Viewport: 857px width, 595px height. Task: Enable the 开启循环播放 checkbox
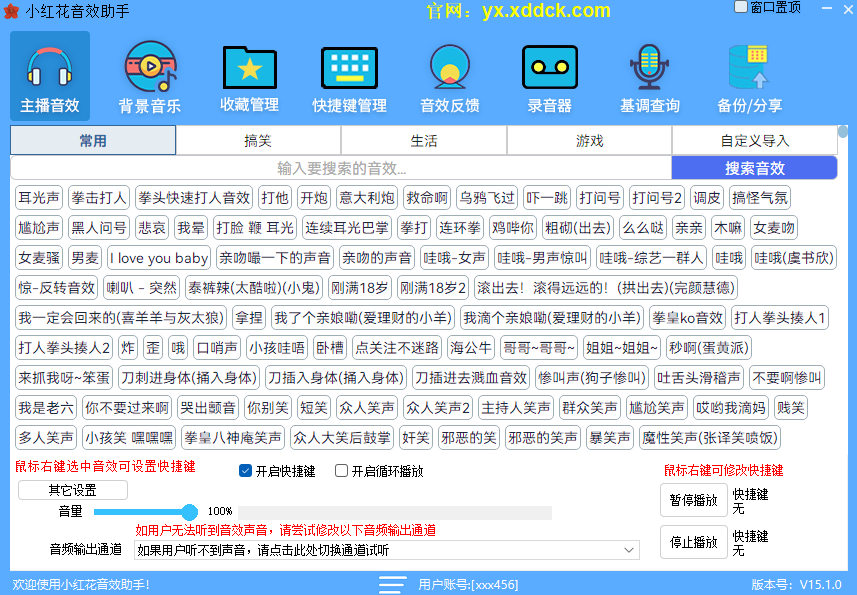[x=342, y=471]
